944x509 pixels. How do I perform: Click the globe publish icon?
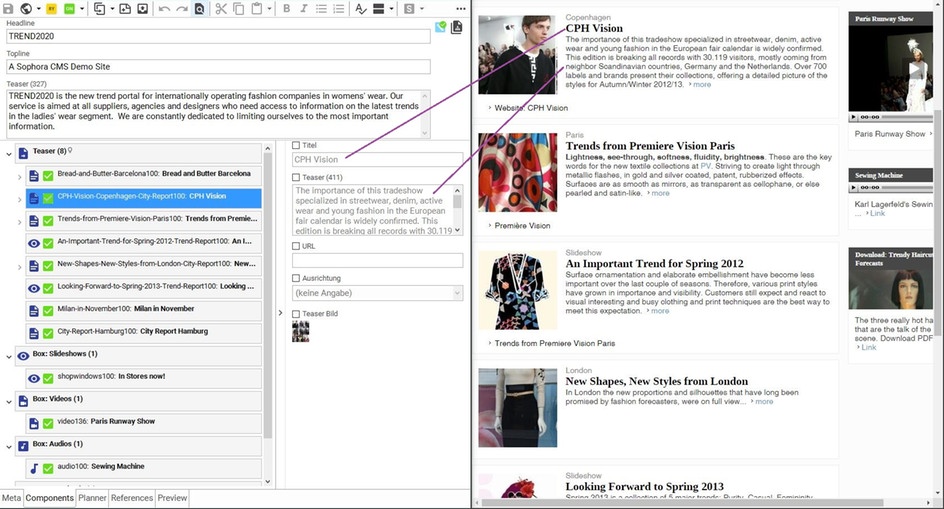26,8
